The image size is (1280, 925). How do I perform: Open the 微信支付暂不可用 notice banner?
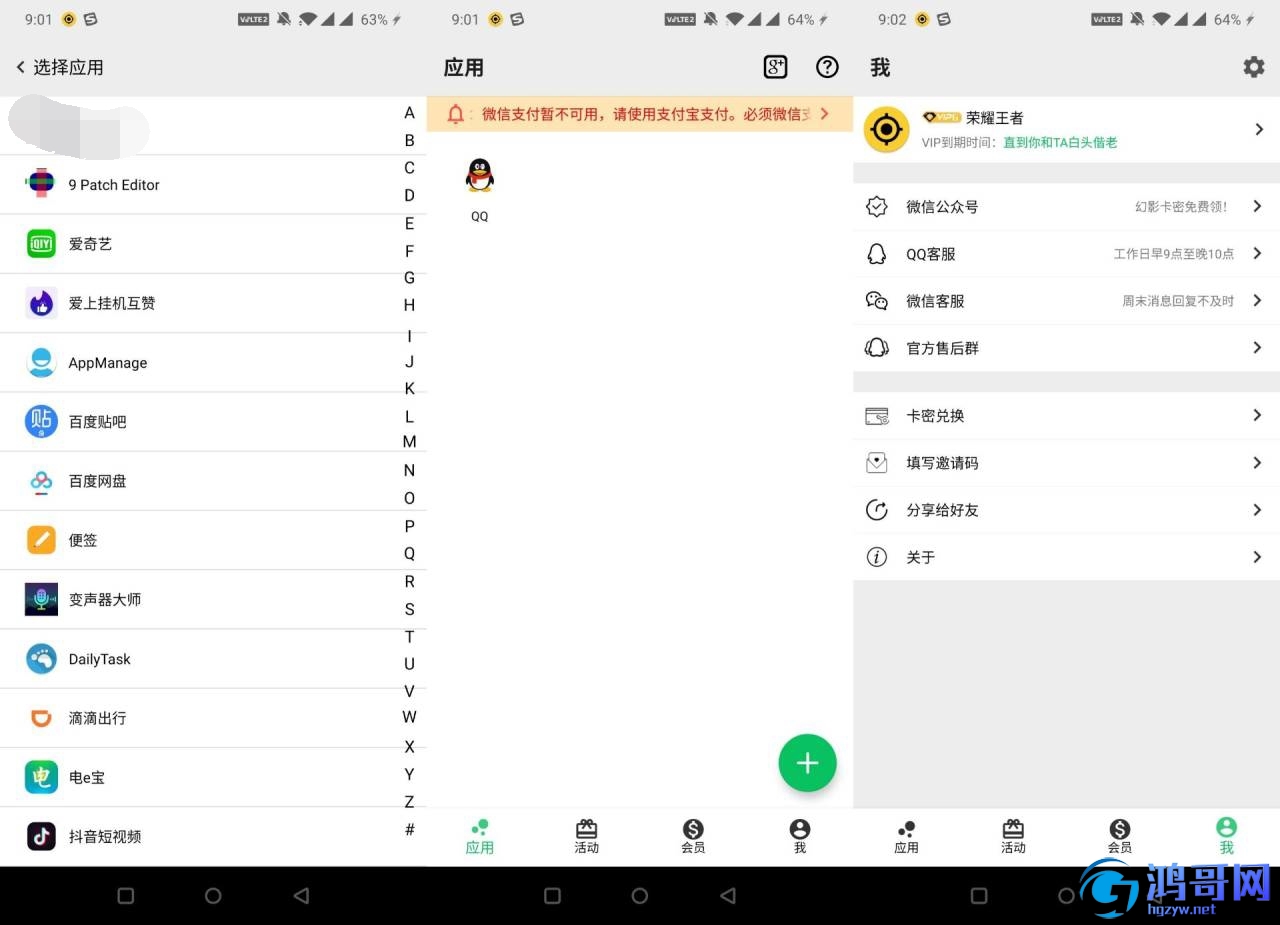coord(640,114)
